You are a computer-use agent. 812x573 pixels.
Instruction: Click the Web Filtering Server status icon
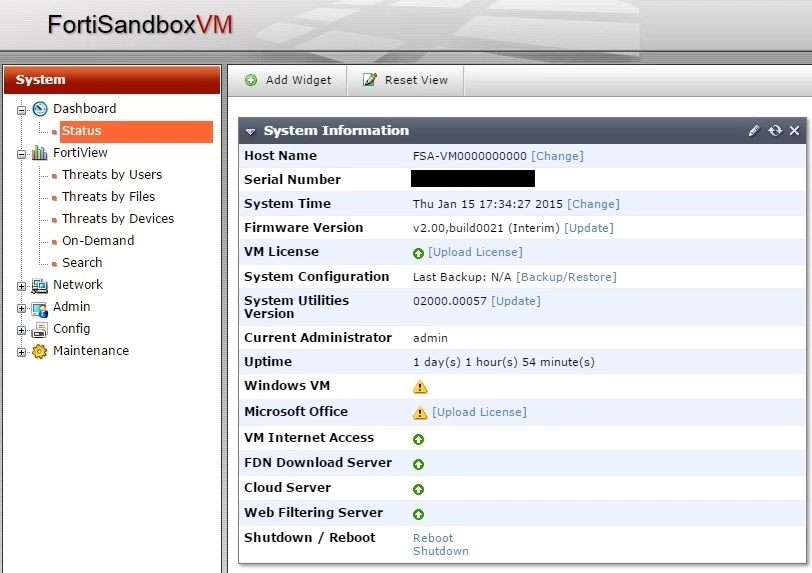418,514
